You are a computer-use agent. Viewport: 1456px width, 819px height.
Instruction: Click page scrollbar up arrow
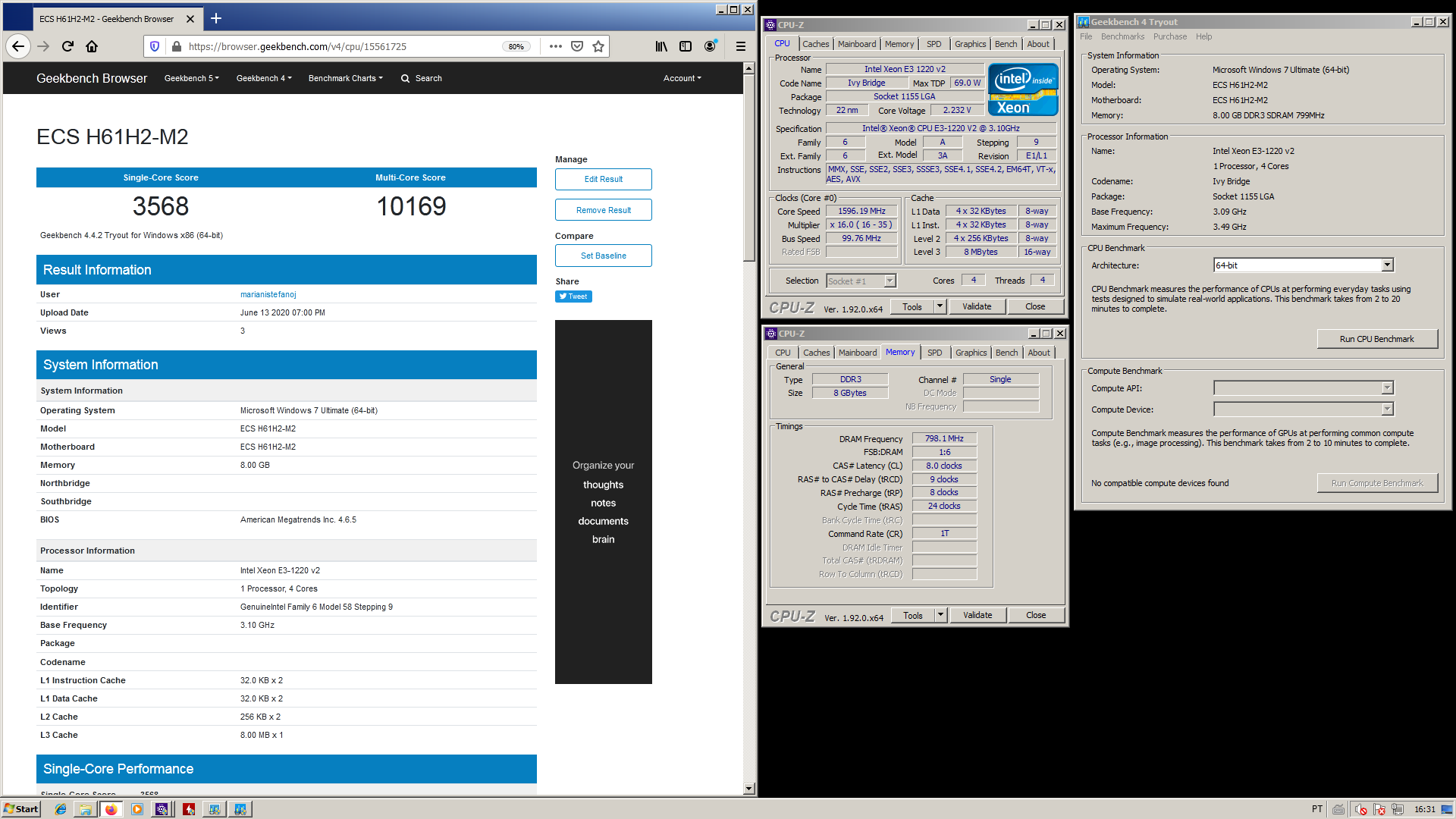point(748,68)
